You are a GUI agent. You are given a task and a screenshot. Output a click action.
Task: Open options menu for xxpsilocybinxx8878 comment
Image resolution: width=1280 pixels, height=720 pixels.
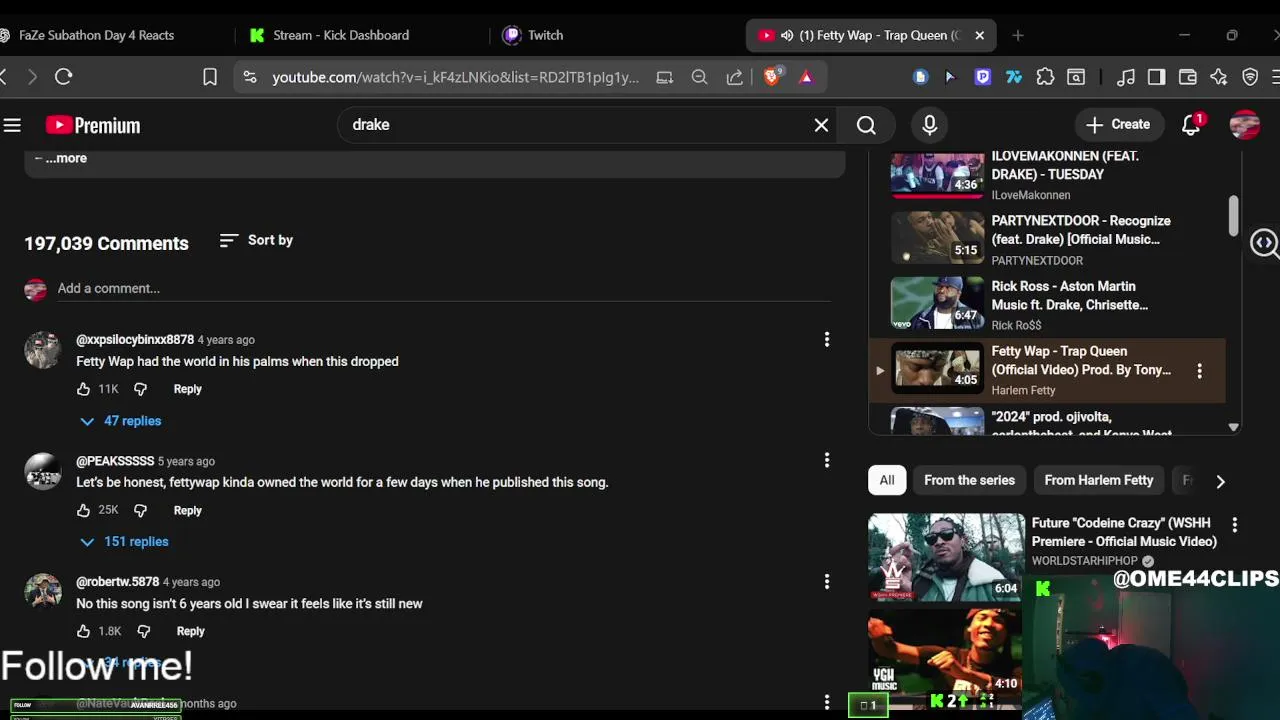click(827, 340)
